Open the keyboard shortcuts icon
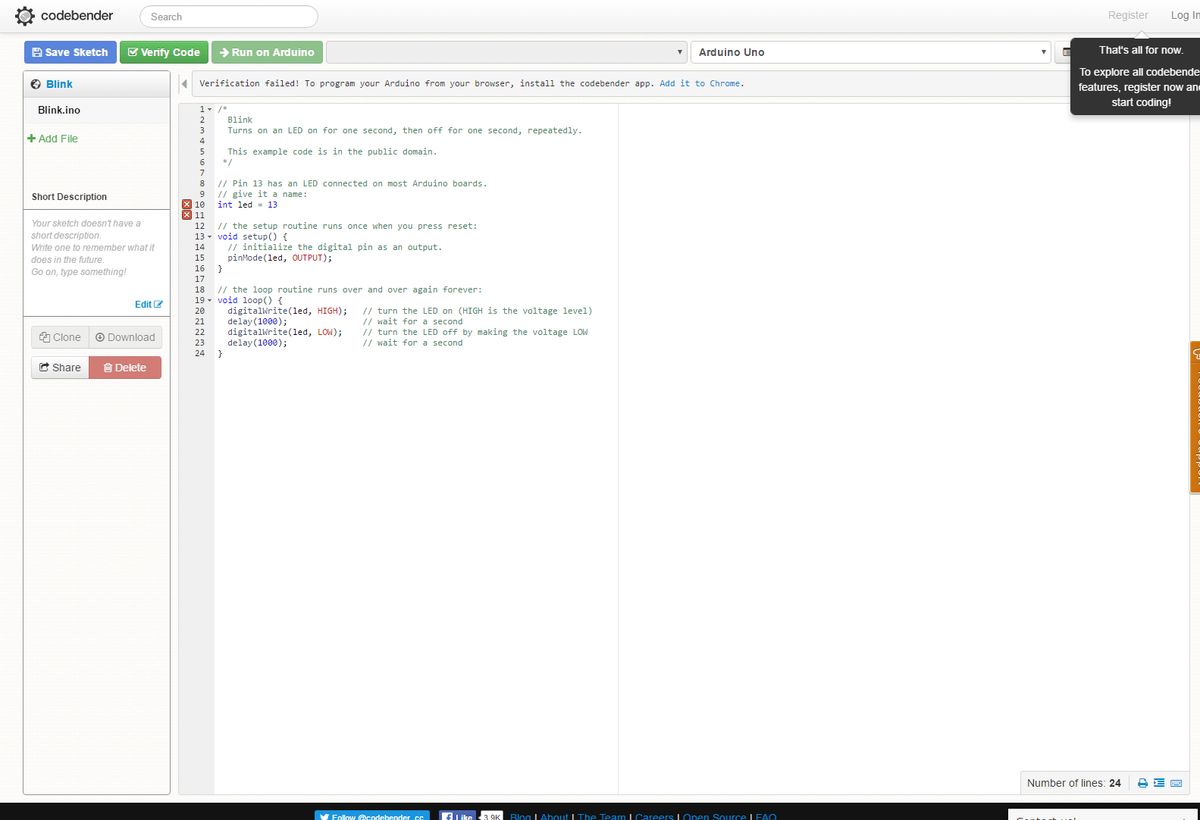 [1176, 783]
